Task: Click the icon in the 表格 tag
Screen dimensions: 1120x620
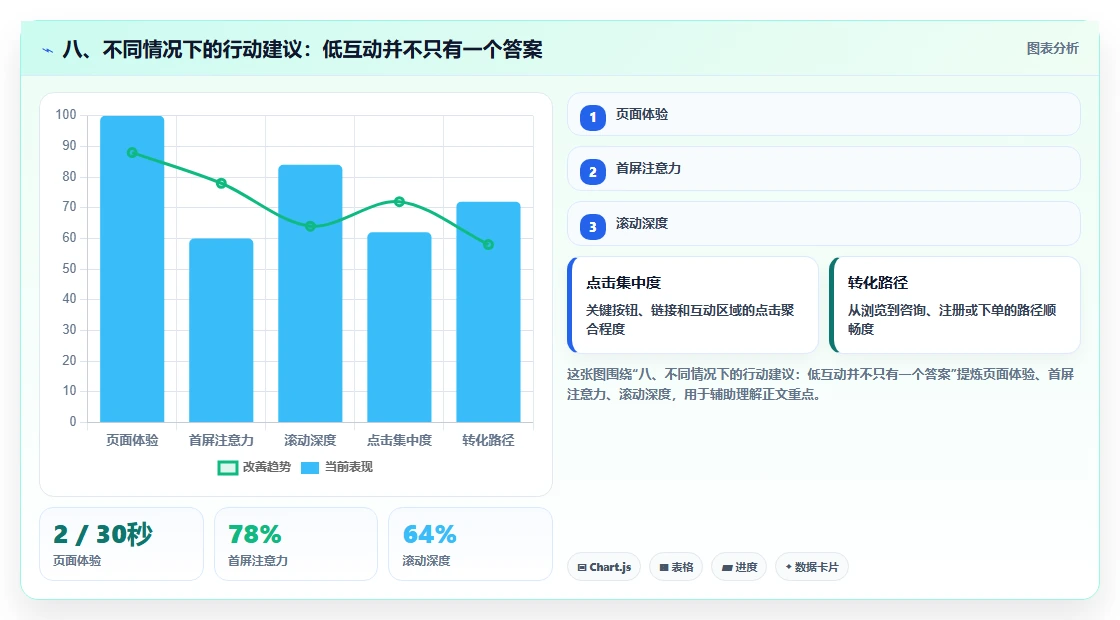Action: (664, 567)
